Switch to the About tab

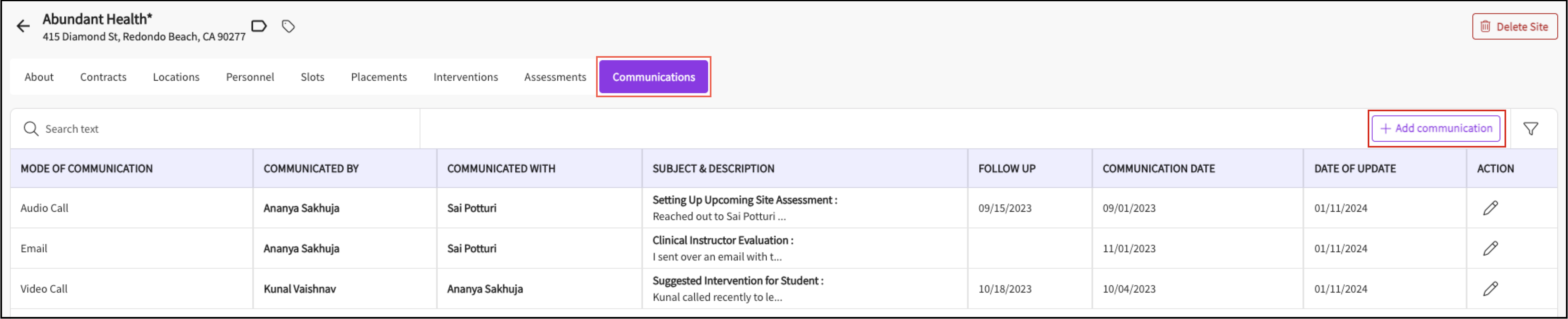click(39, 77)
